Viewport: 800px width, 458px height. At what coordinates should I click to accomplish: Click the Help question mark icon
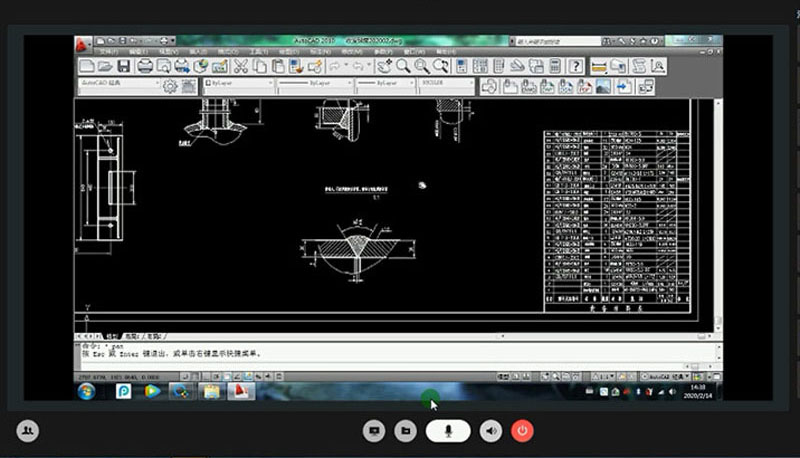[577, 66]
